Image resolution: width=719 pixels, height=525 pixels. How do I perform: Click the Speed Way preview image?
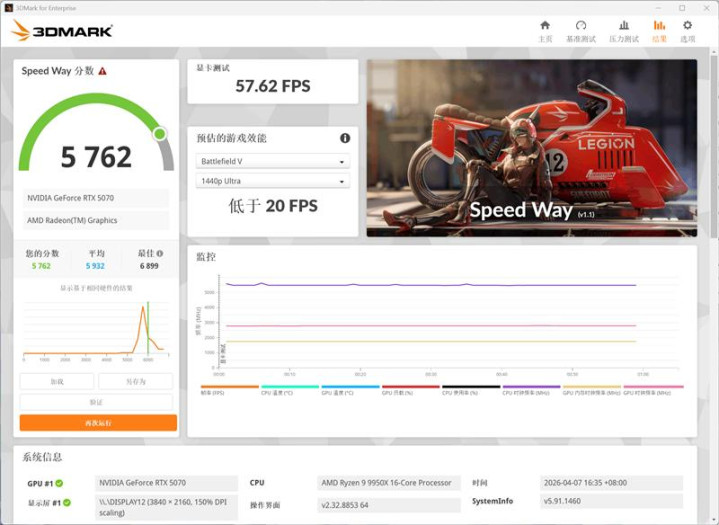[x=532, y=148]
